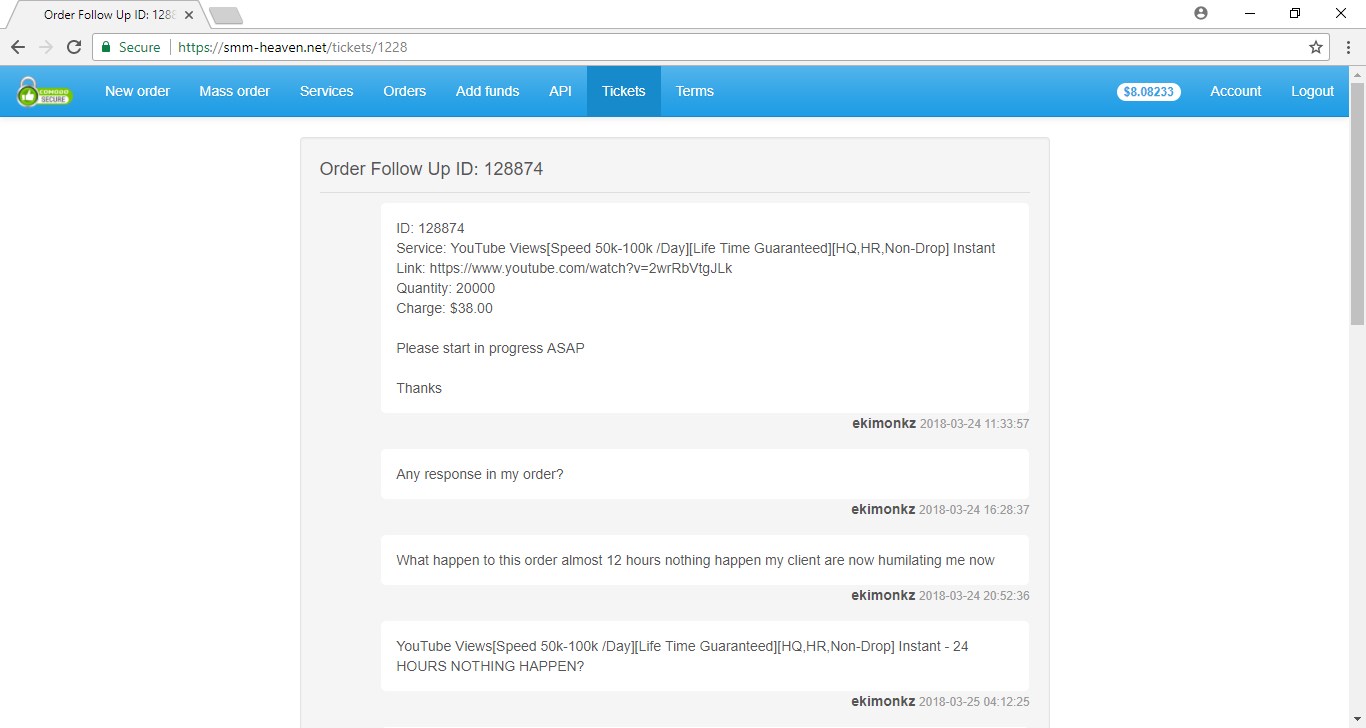This screenshot has width=1366, height=728.
Task: Open Add funds page
Action: click(x=488, y=91)
